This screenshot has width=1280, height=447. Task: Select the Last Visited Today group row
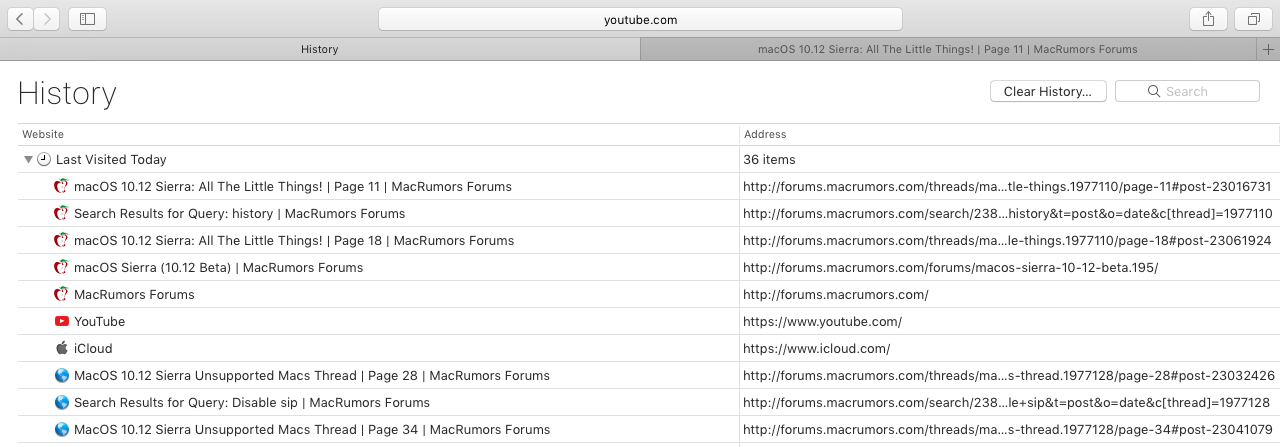click(x=649, y=159)
